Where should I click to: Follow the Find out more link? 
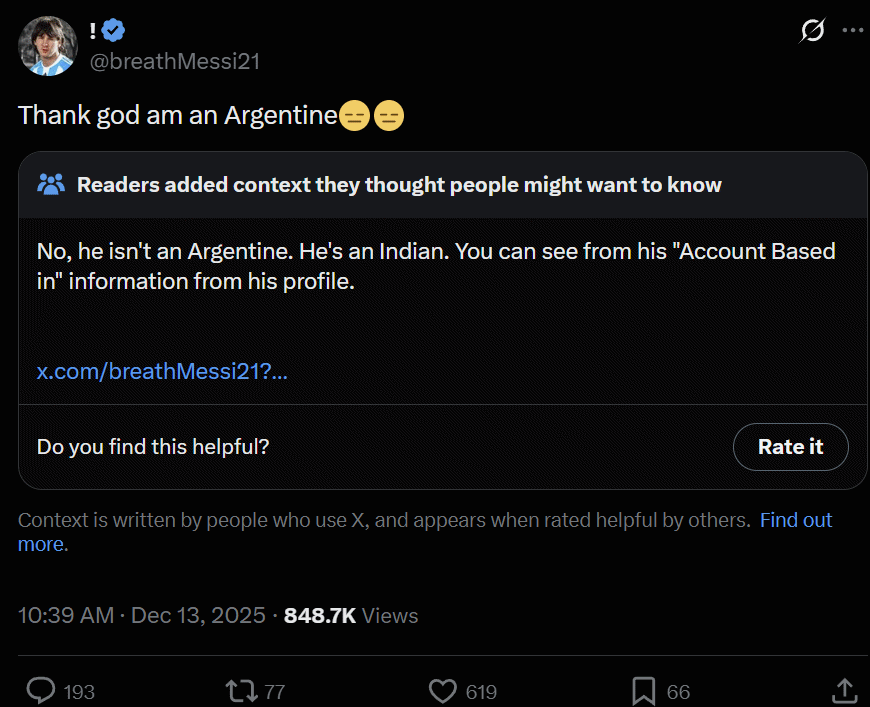click(795, 520)
